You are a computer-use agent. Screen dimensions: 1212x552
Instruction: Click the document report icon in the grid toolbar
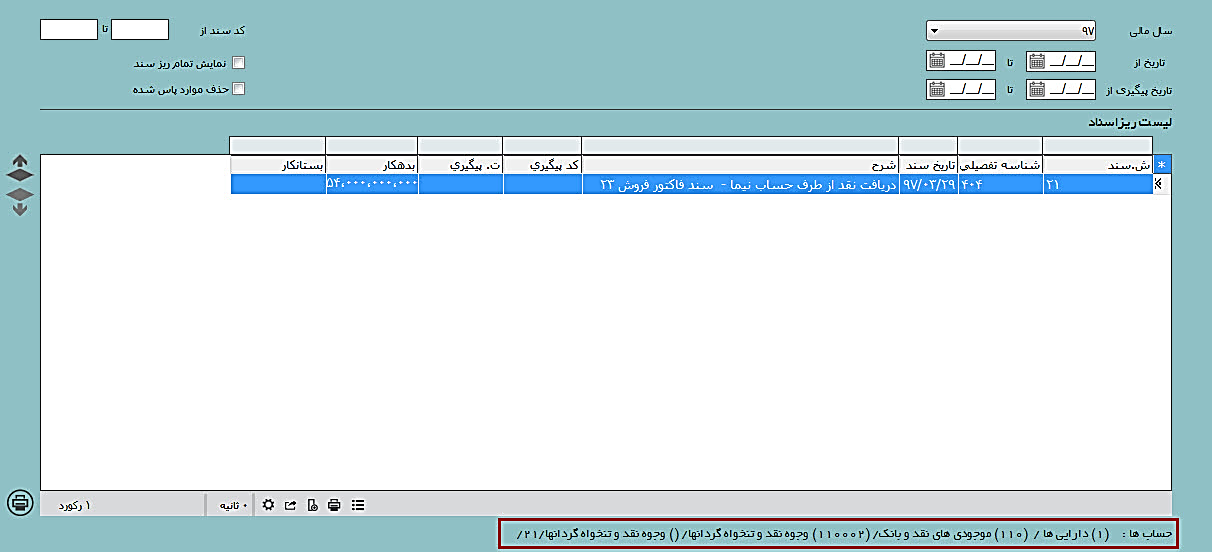click(312, 505)
